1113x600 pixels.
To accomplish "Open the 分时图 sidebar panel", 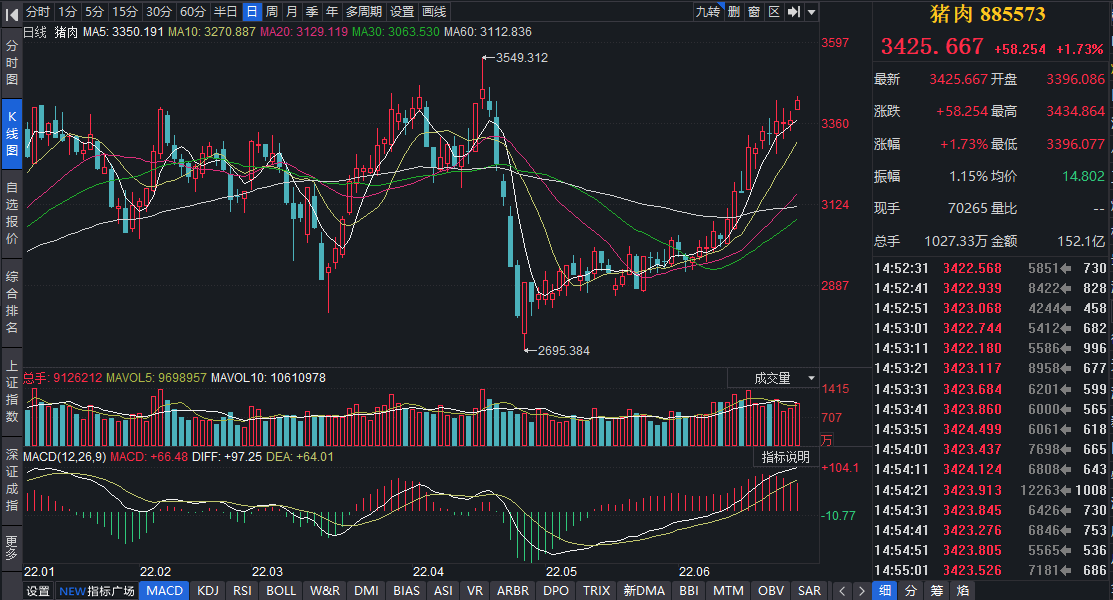I will (x=12, y=63).
